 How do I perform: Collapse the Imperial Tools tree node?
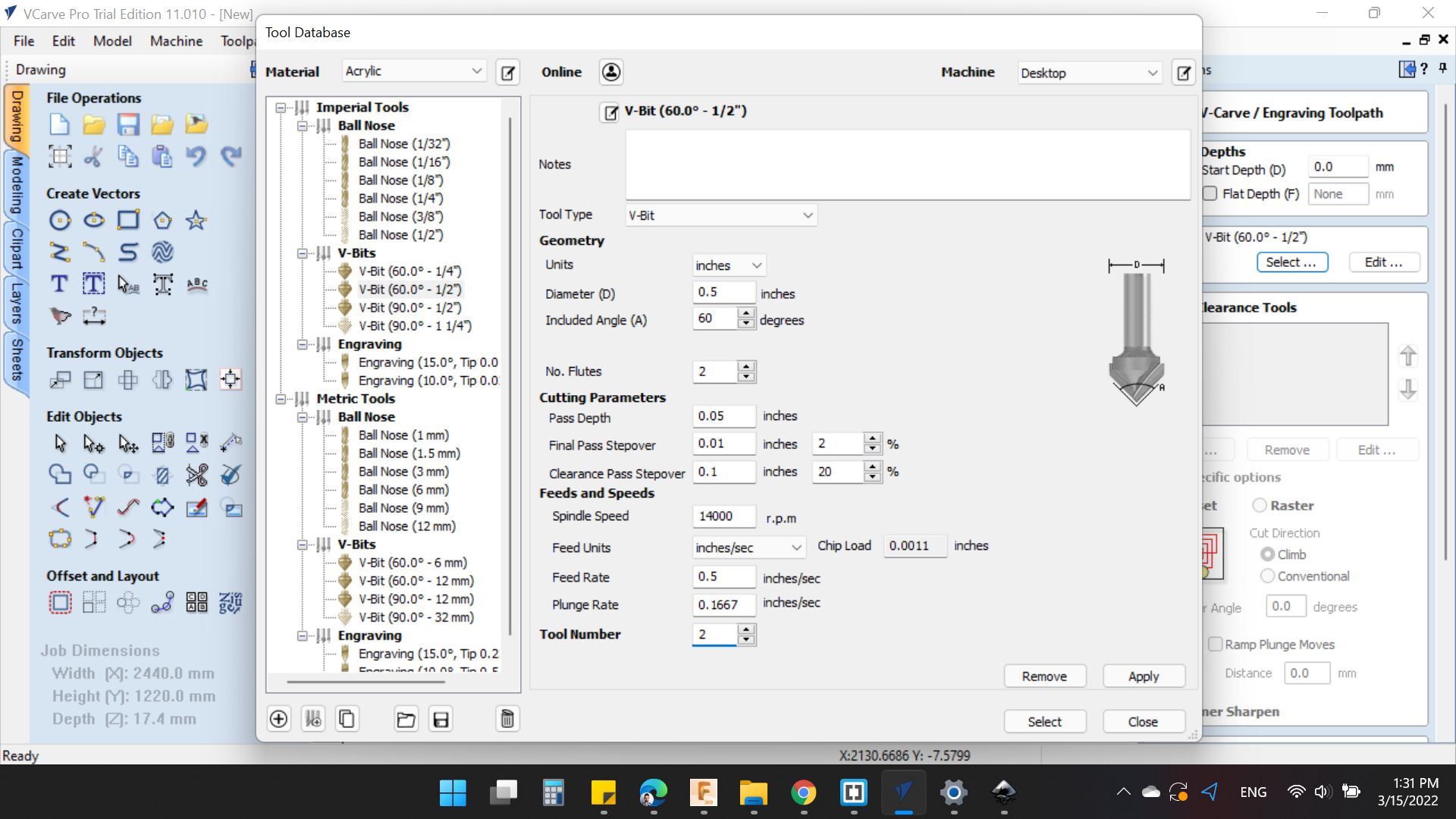pyautogui.click(x=281, y=108)
